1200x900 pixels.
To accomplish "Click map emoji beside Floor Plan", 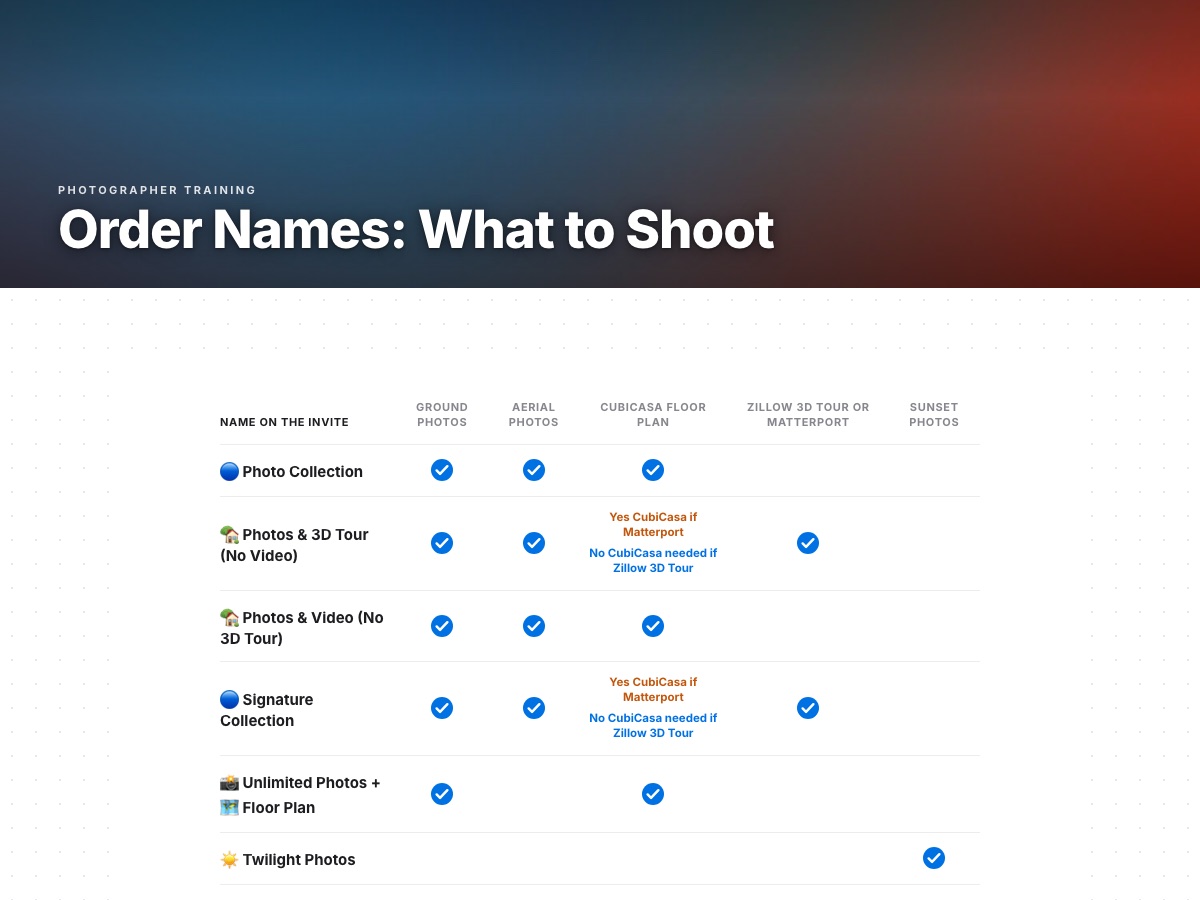I will point(230,807).
